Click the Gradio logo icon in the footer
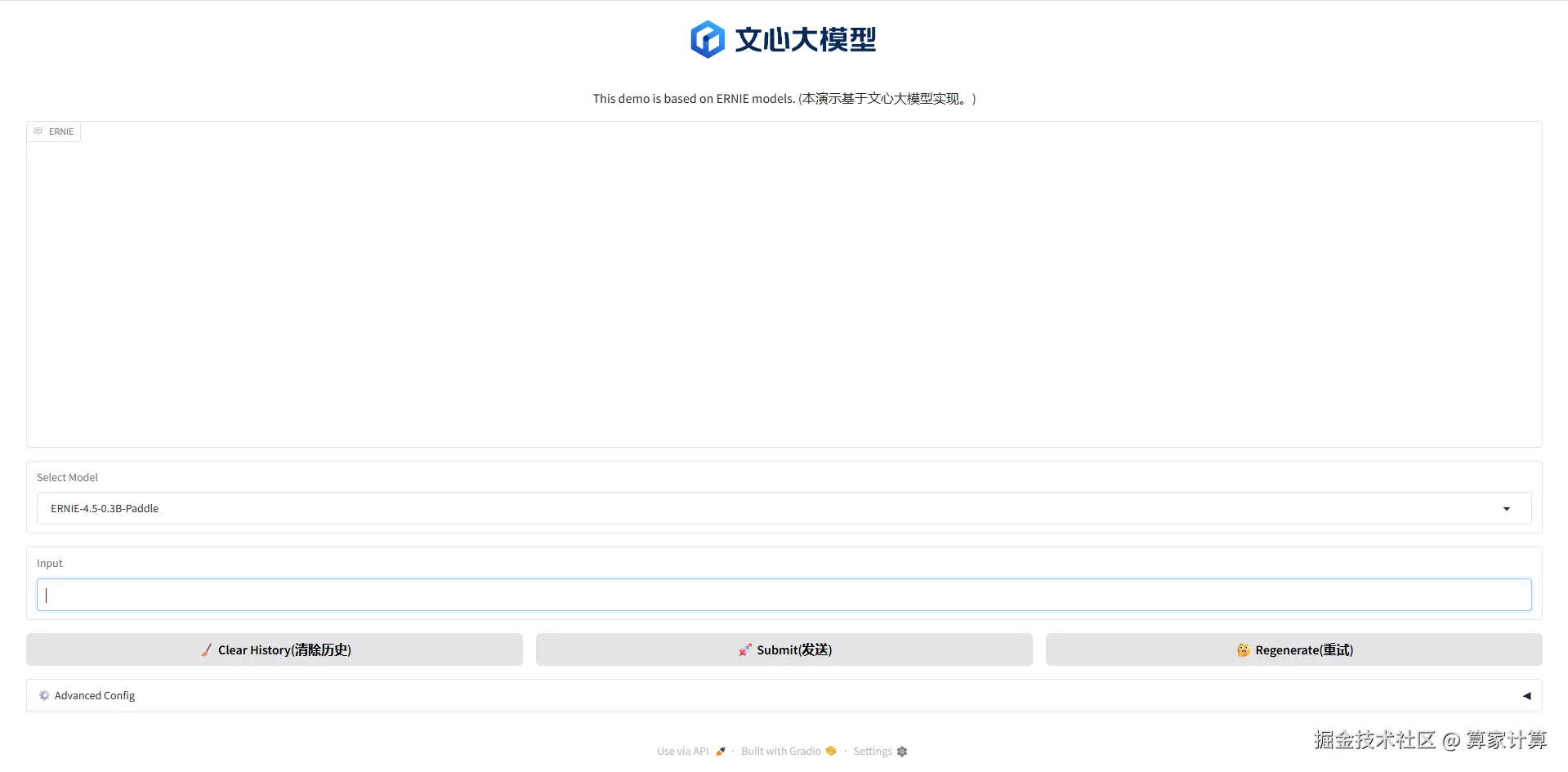This screenshot has width=1568, height=772. point(831,751)
